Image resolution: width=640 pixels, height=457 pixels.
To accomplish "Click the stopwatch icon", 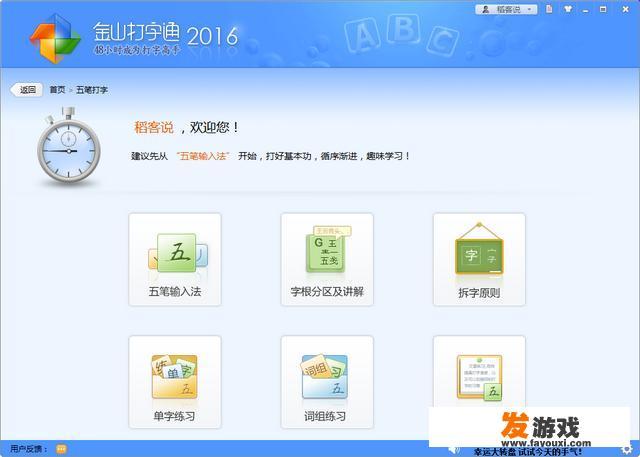I will [x=68, y=146].
